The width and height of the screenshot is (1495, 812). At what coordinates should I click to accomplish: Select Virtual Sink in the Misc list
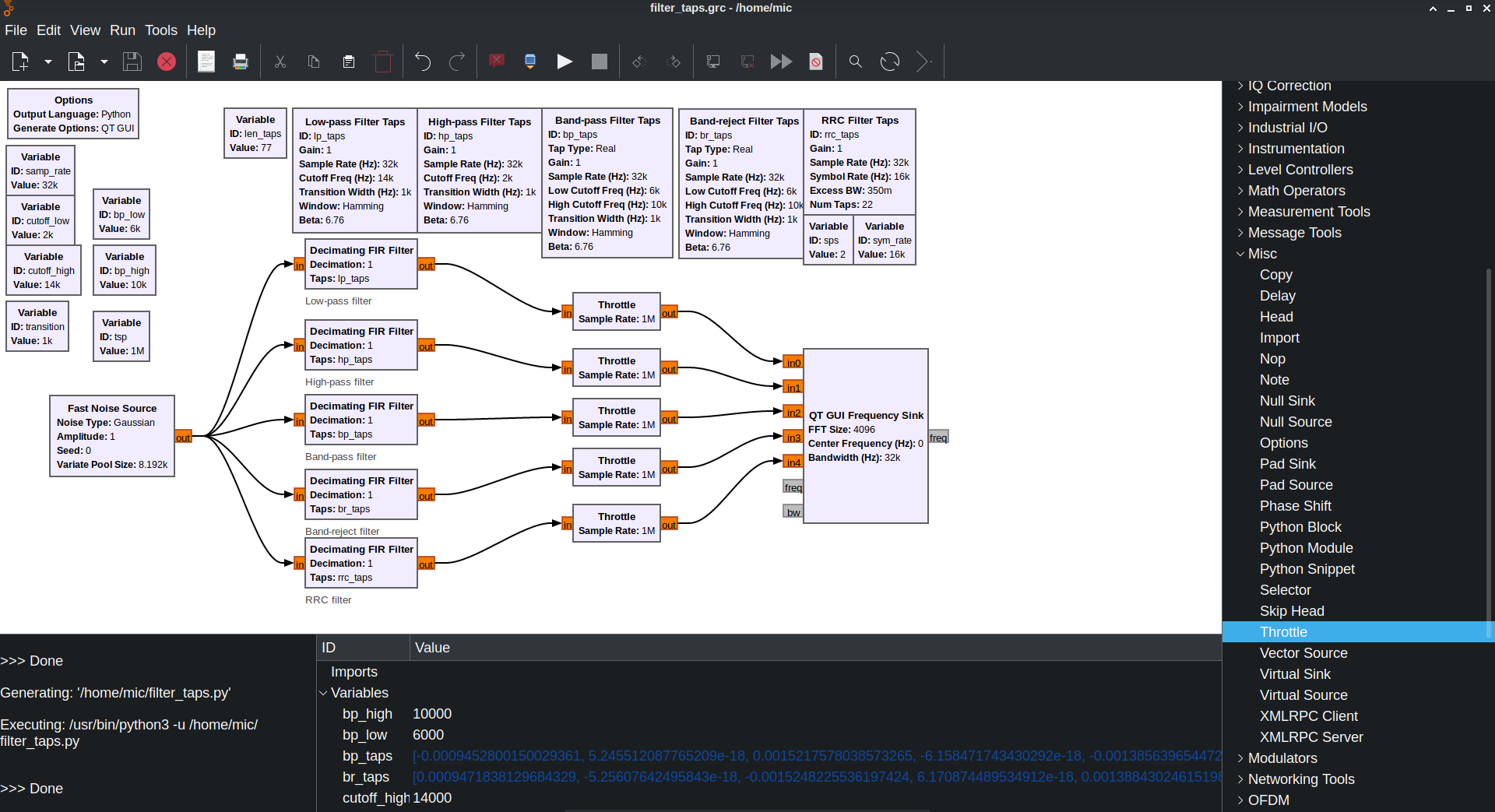pos(1295,674)
